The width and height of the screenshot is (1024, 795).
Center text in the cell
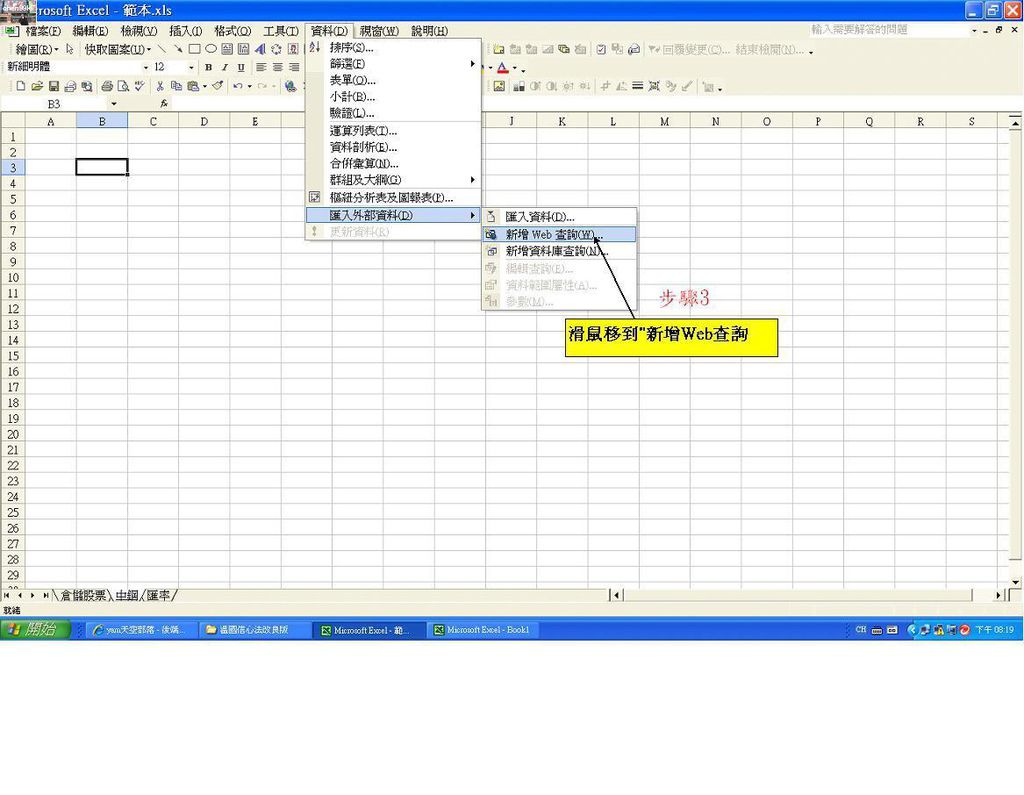click(278, 67)
